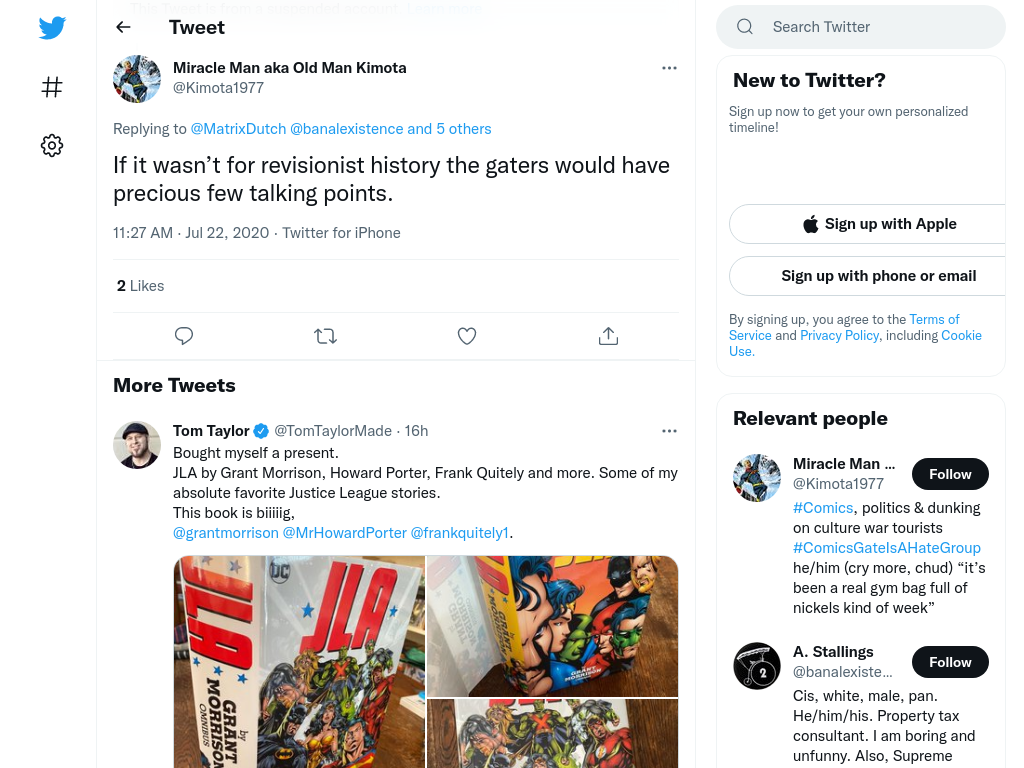Open the @MatrixDutch mention link
The width and height of the screenshot is (1024, 768).
pyautogui.click(x=238, y=129)
